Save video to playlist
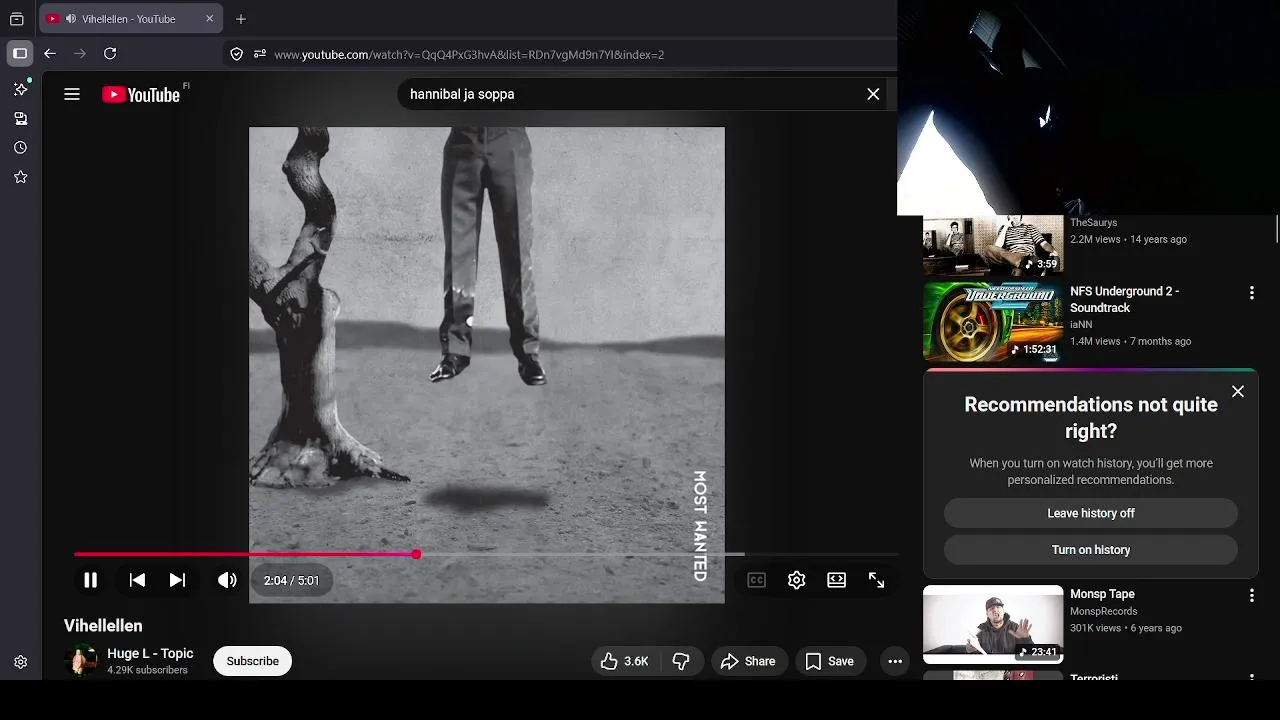This screenshot has width=1280, height=720. (830, 661)
